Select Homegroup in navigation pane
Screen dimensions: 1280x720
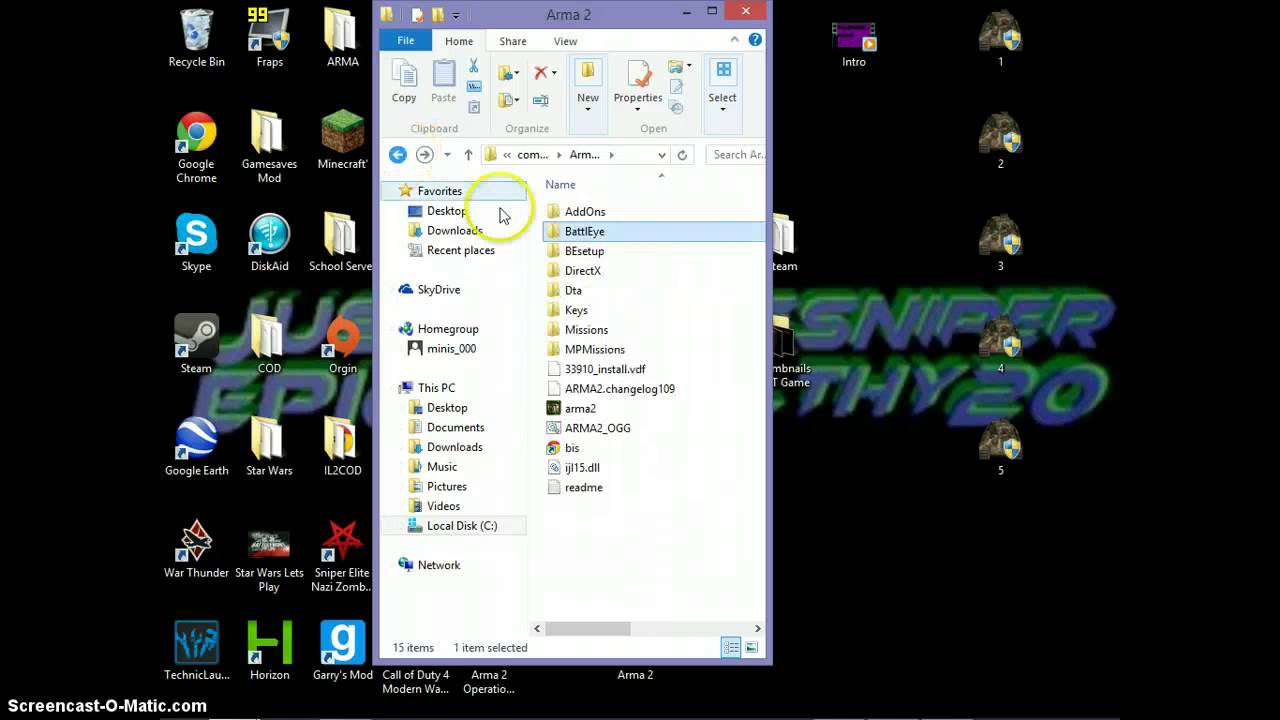click(447, 329)
